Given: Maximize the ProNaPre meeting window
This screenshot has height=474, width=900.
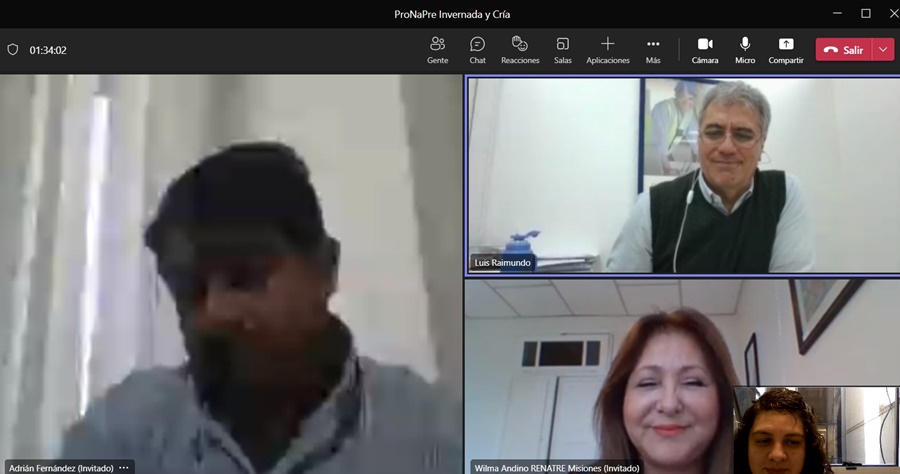Looking at the screenshot, I should pos(865,13).
